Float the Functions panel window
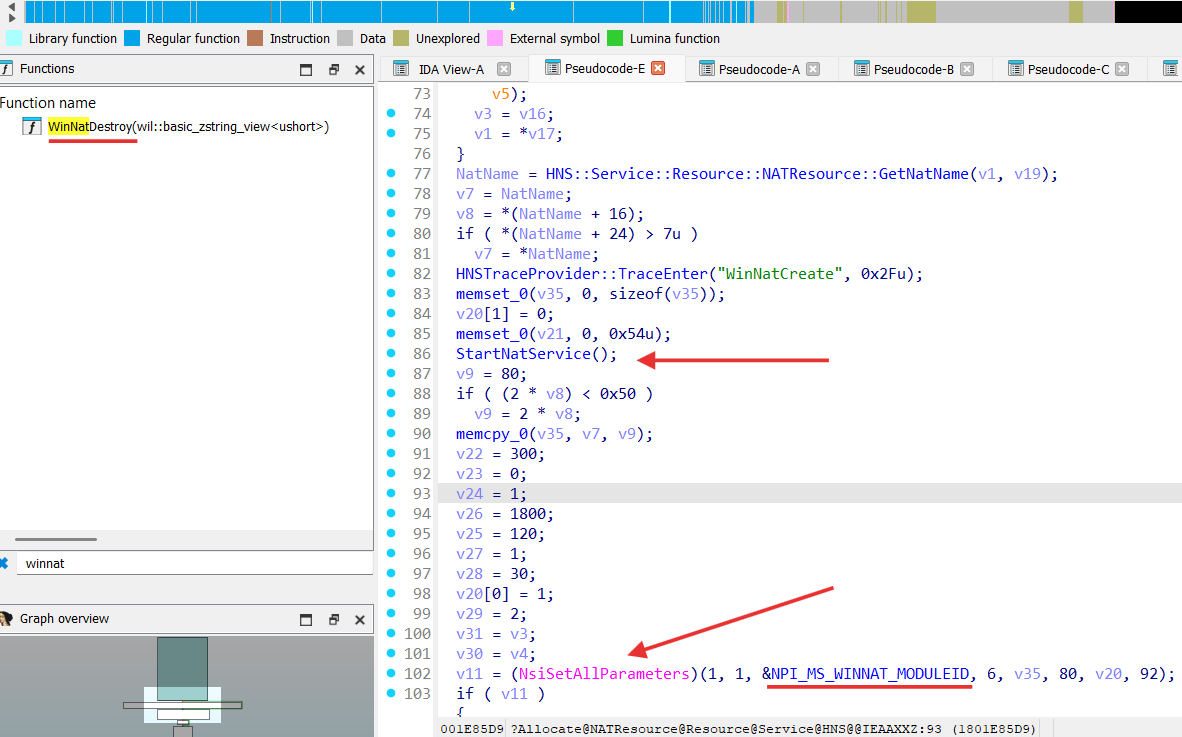The height and width of the screenshot is (737, 1182). 334,69
